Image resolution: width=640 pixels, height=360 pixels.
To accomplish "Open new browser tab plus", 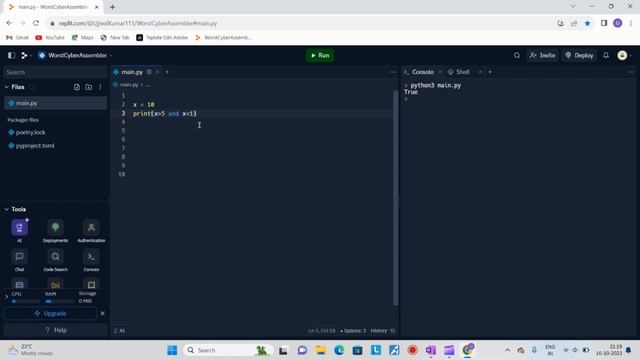I will 112,7.
